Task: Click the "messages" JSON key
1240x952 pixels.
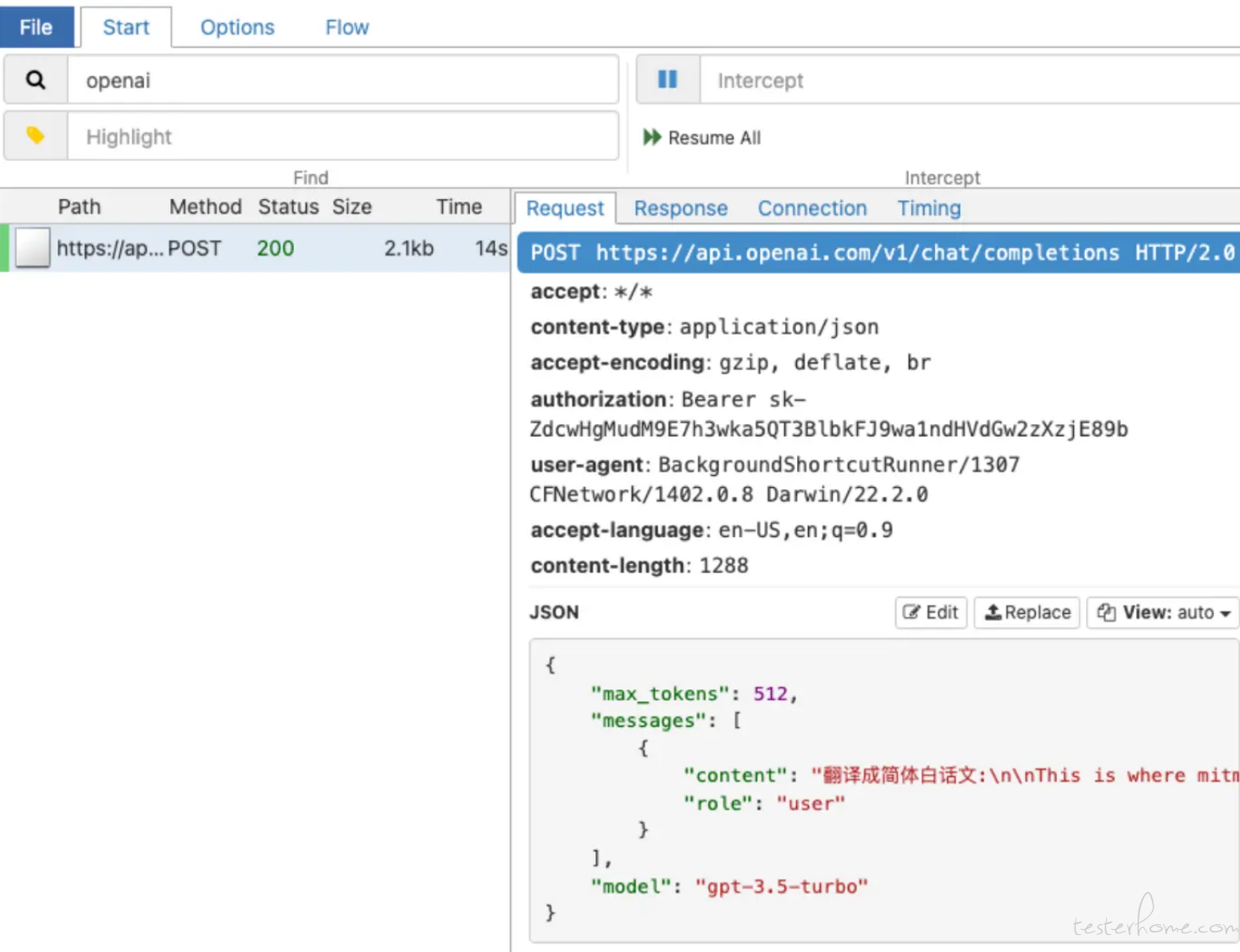Action: (x=648, y=721)
